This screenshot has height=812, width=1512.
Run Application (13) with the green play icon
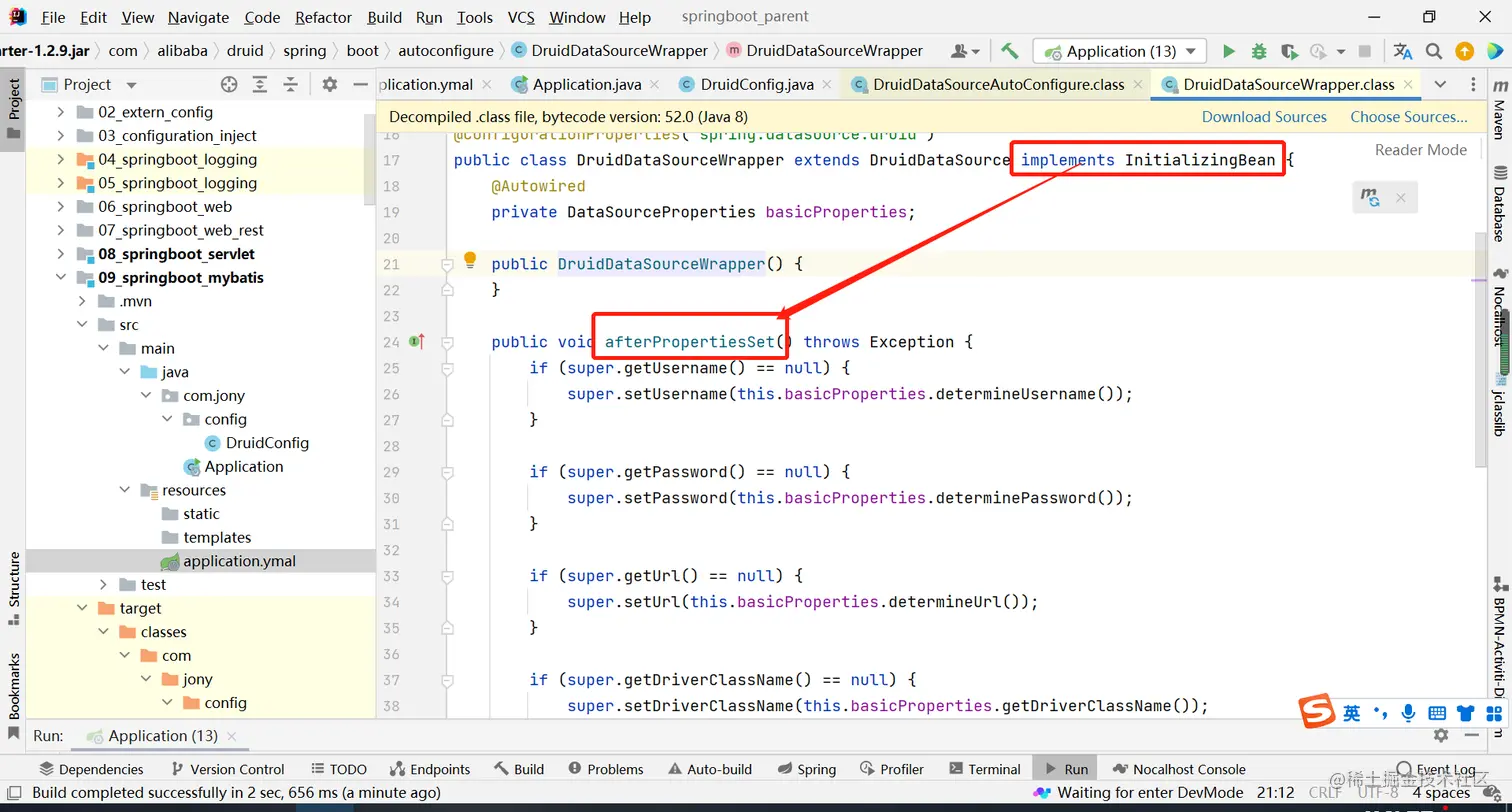click(1229, 51)
